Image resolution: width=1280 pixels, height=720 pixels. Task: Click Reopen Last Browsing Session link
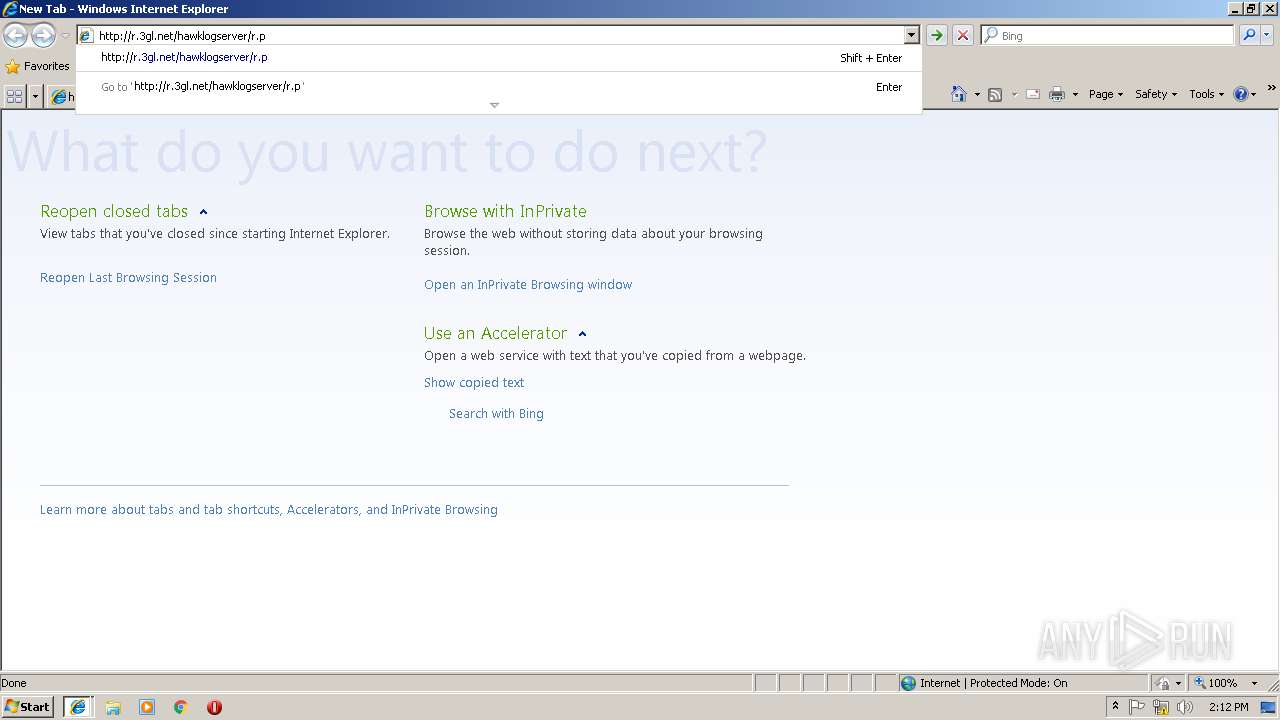point(128,278)
